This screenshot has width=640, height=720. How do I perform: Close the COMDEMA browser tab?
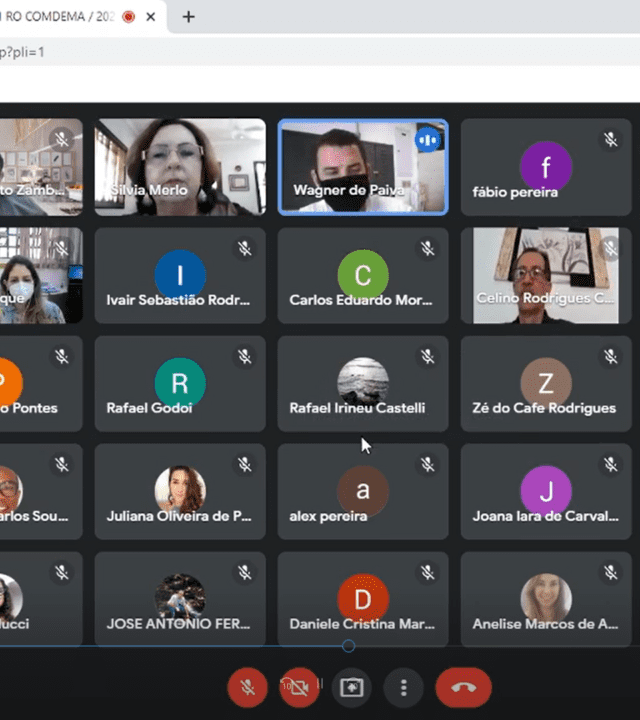(151, 17)
